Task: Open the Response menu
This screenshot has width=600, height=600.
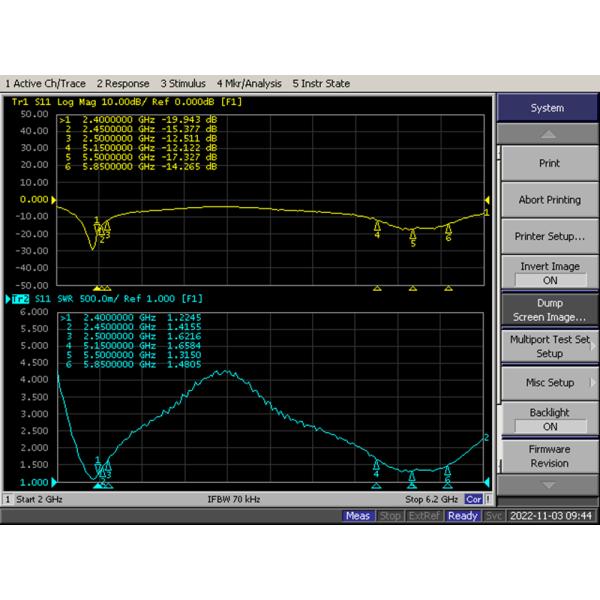Action: [123, 84]
